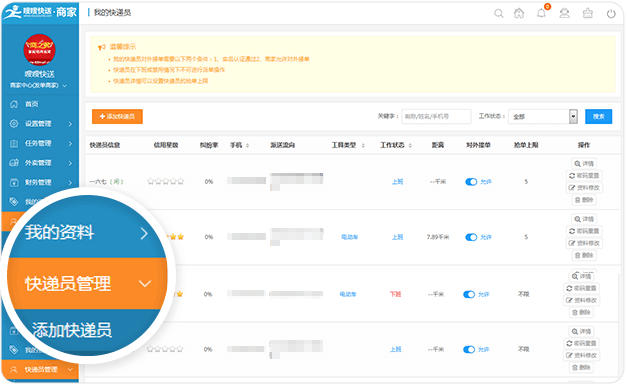Image resolution: width=627 pixels, height=384 pixels.
Task: Expand the merchant center dropdown under the avatar
Action: tap(64, 86)
